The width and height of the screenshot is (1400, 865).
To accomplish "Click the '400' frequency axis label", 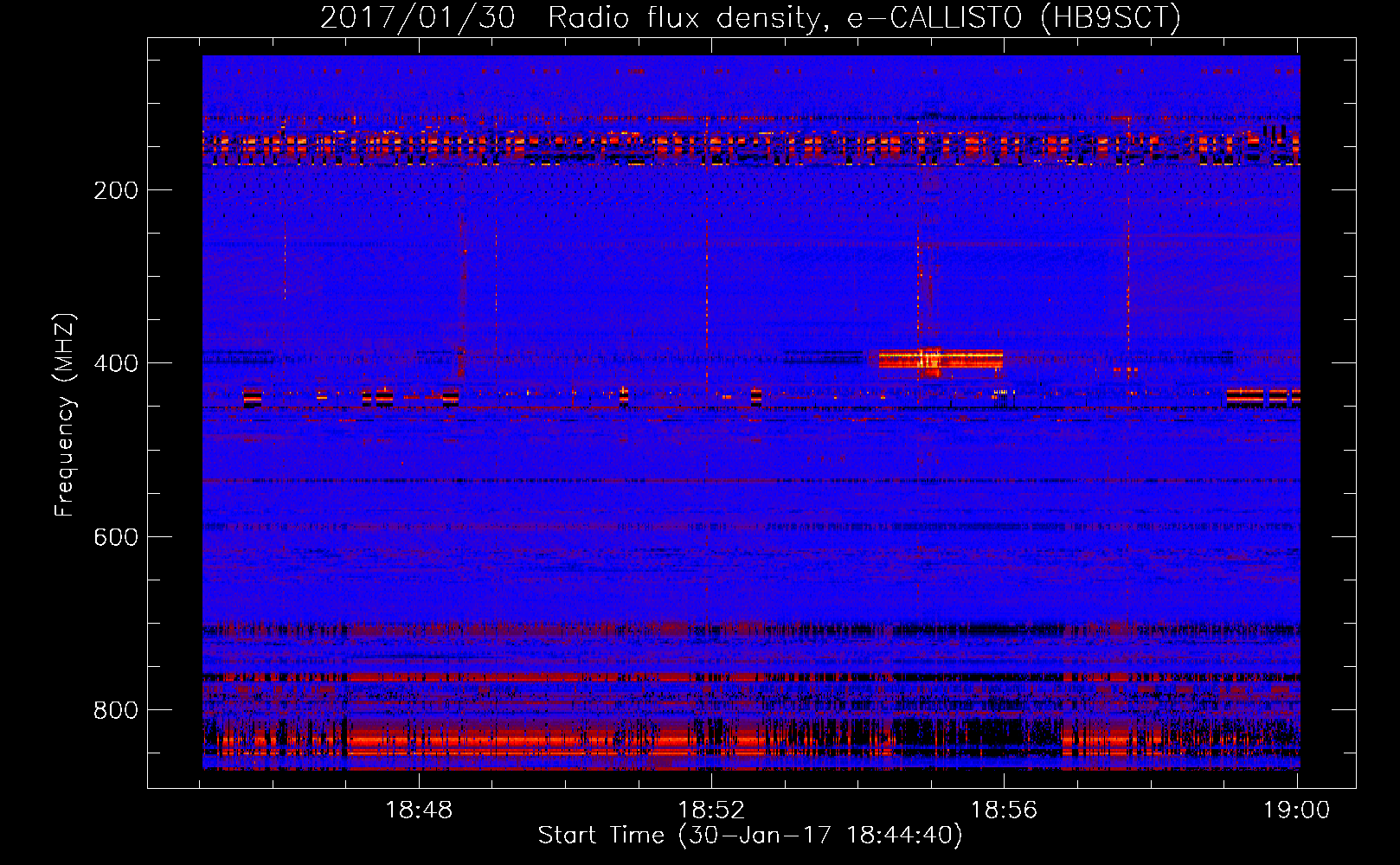I will [x=116, y=363].
